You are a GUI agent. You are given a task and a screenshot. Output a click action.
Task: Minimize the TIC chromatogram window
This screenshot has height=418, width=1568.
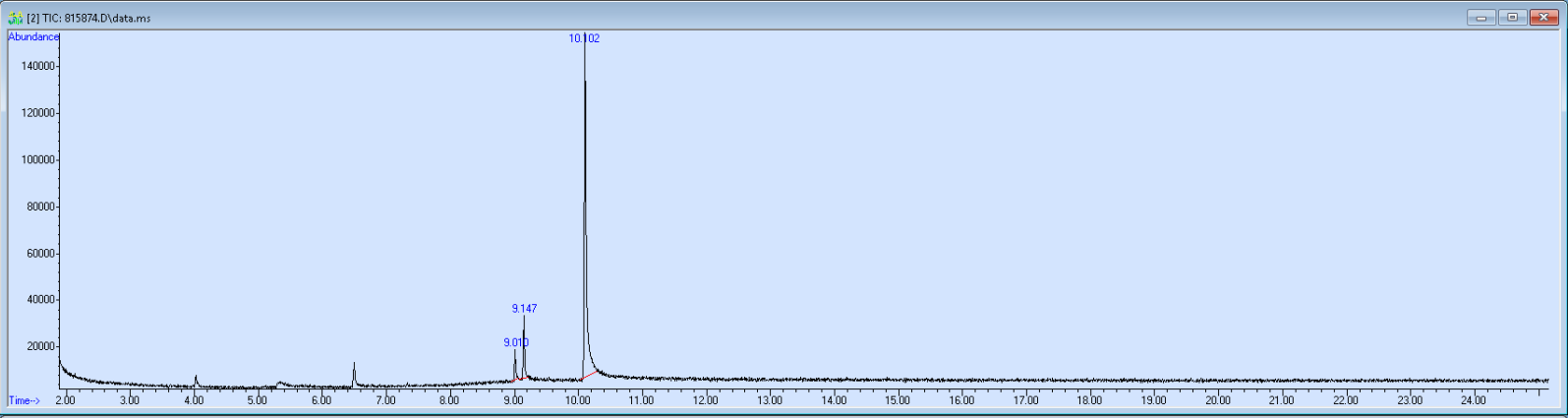point(1481,18)
